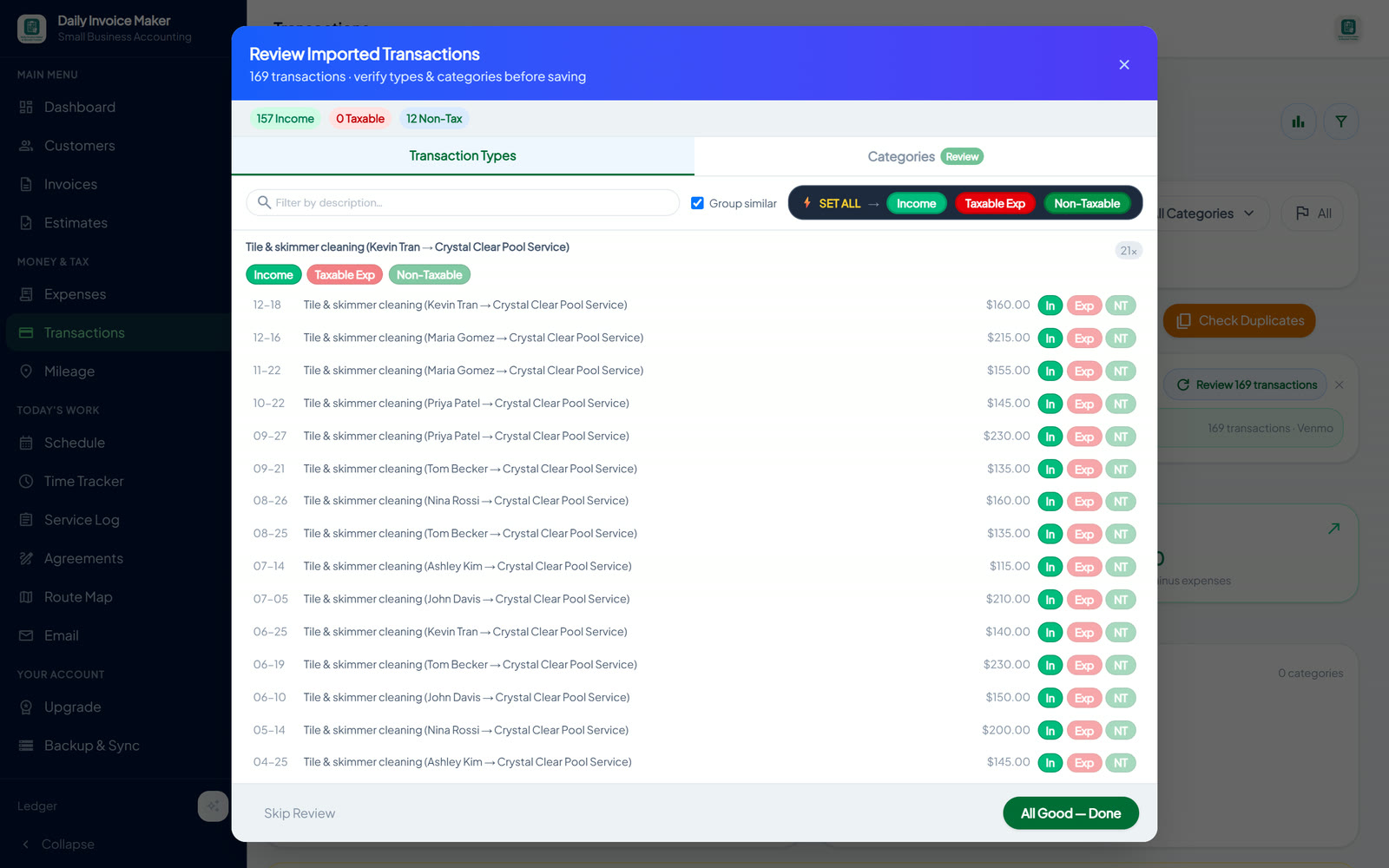The image size is (1389, 868).
Task: Set the 10-22 Priya Patel row to Exp
Action: click(x=1084, y=404)
